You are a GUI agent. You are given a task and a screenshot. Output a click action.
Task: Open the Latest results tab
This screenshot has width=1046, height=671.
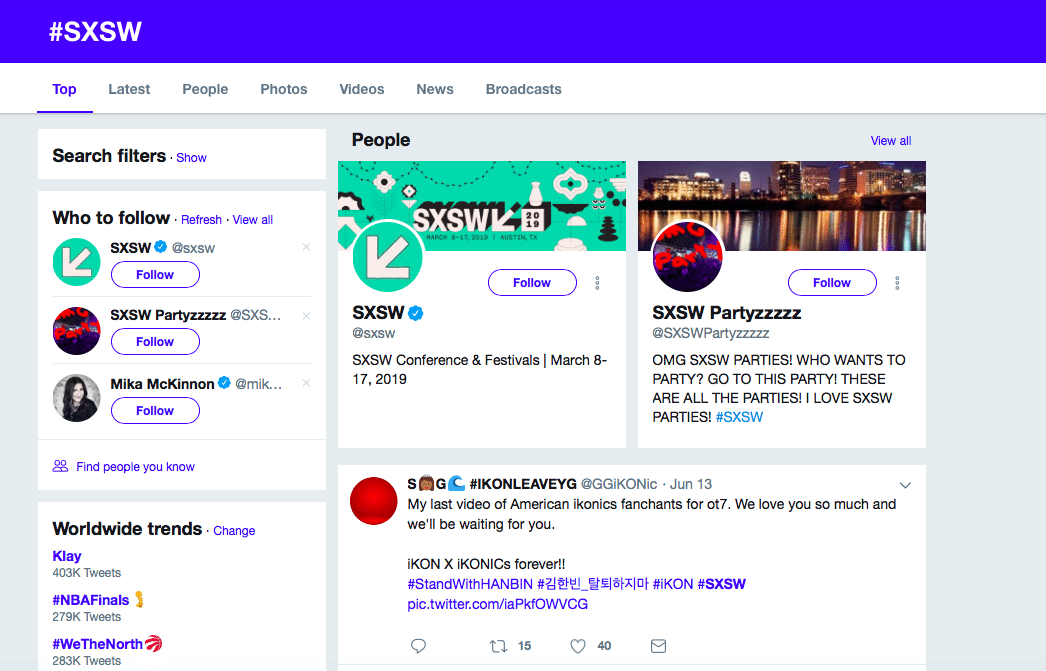[129, 89]
